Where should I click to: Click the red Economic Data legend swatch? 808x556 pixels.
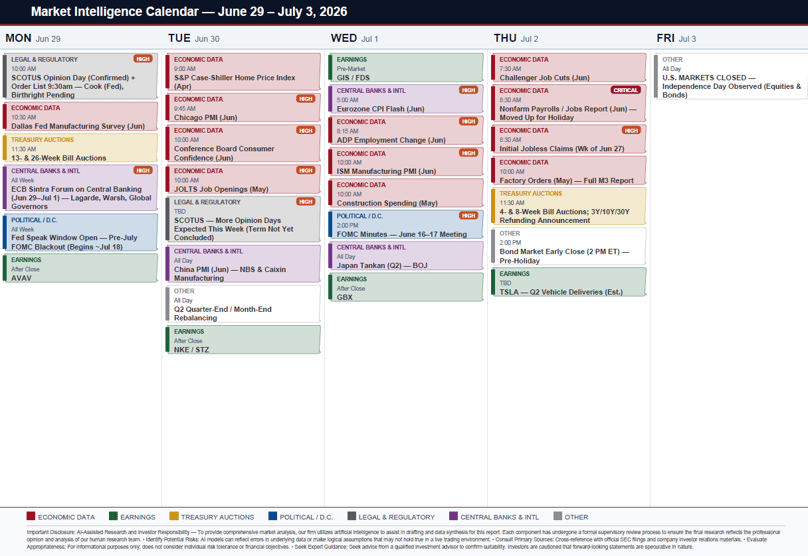tap(30, 516)
